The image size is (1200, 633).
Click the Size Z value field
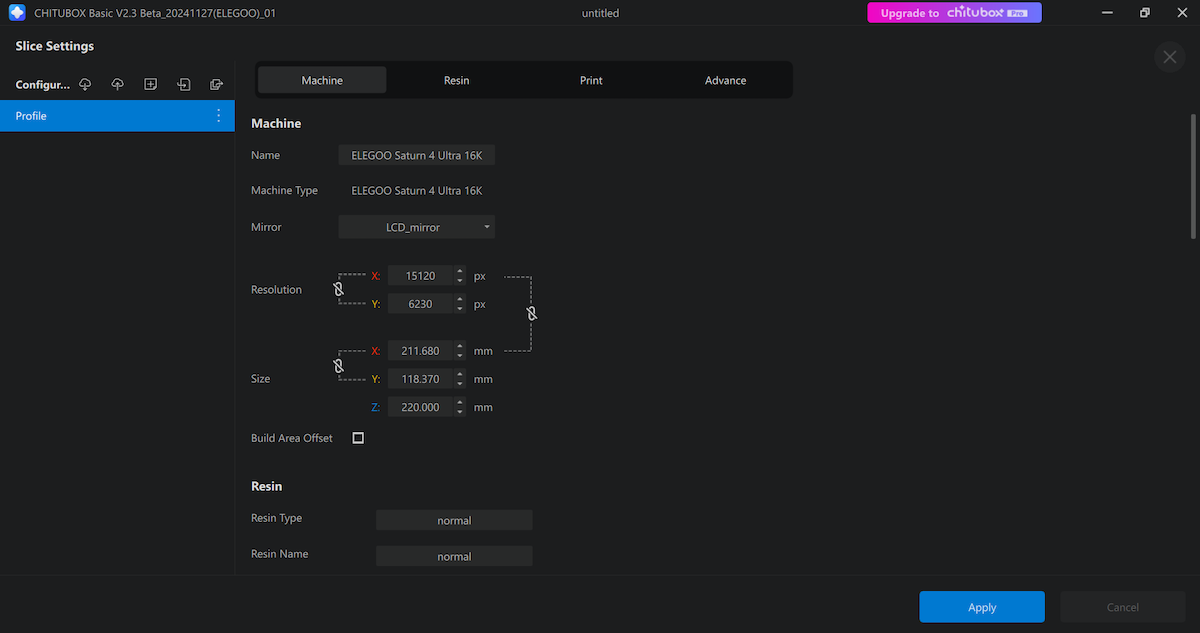[x=420, y=407]
